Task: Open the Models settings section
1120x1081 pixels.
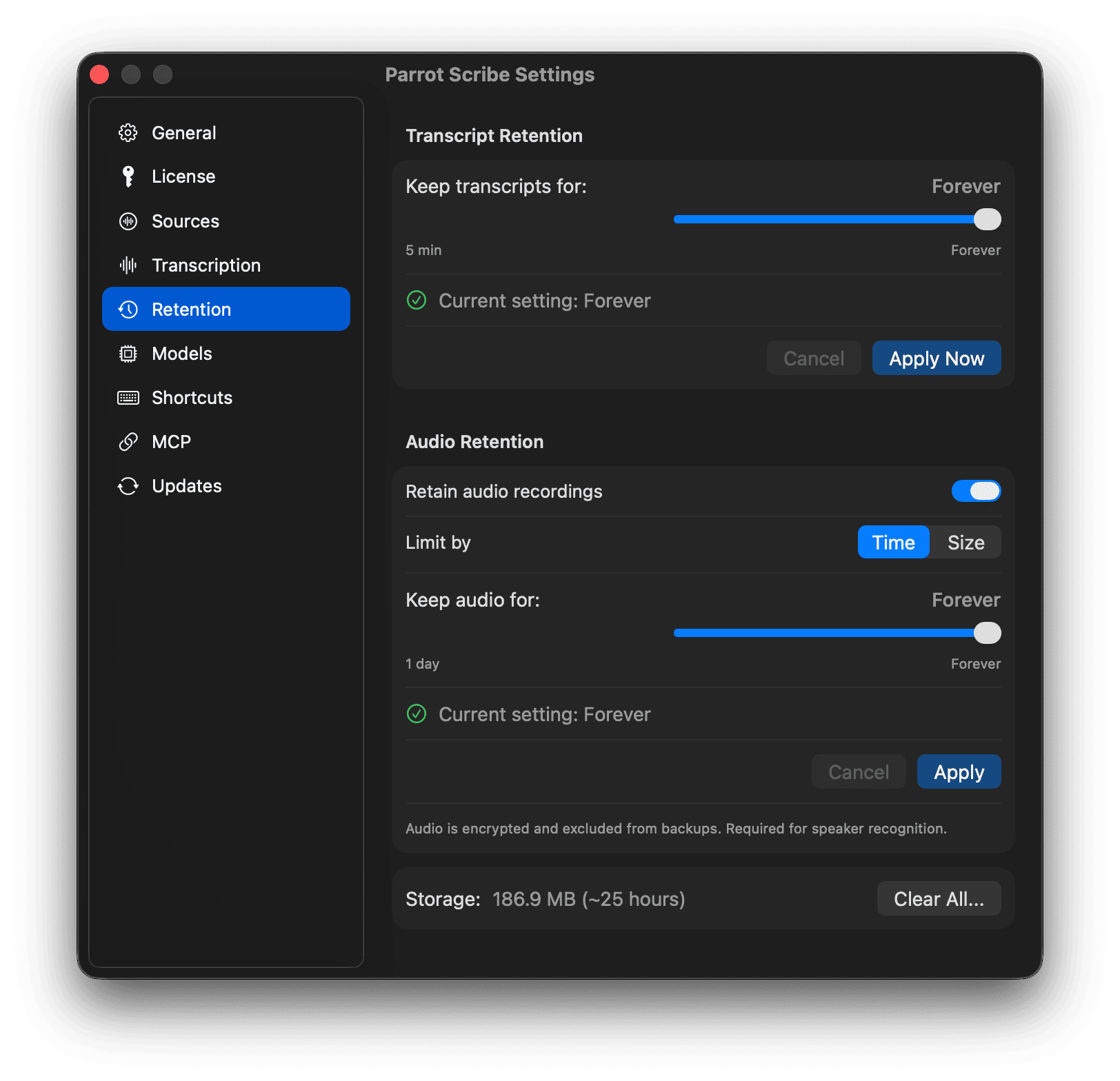Action: tap(182, 353)
